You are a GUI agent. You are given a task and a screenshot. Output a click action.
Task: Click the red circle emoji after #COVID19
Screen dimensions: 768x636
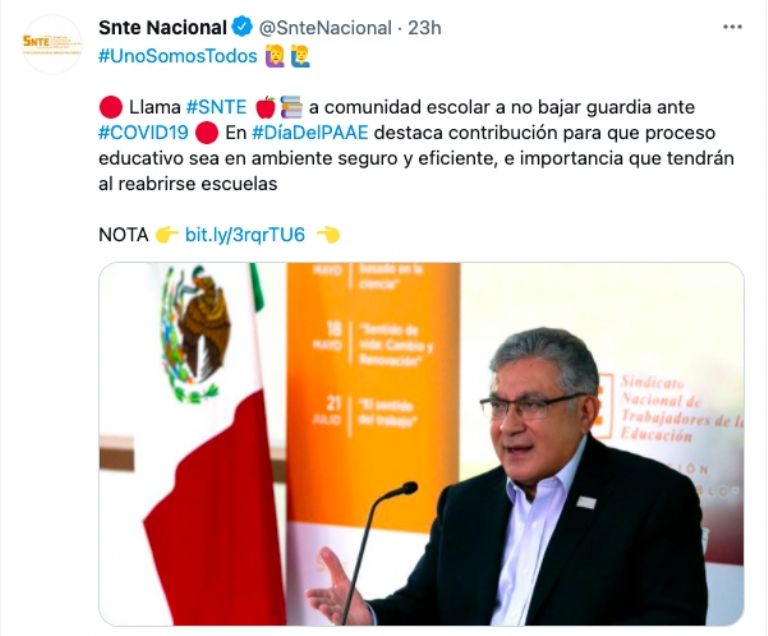click(x=207, y=133)
